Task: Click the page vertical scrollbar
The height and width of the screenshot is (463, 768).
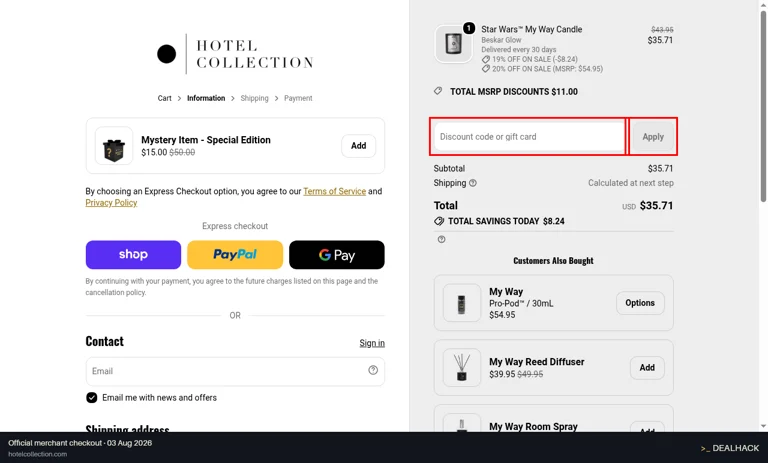Action: [x=763, y=105]
